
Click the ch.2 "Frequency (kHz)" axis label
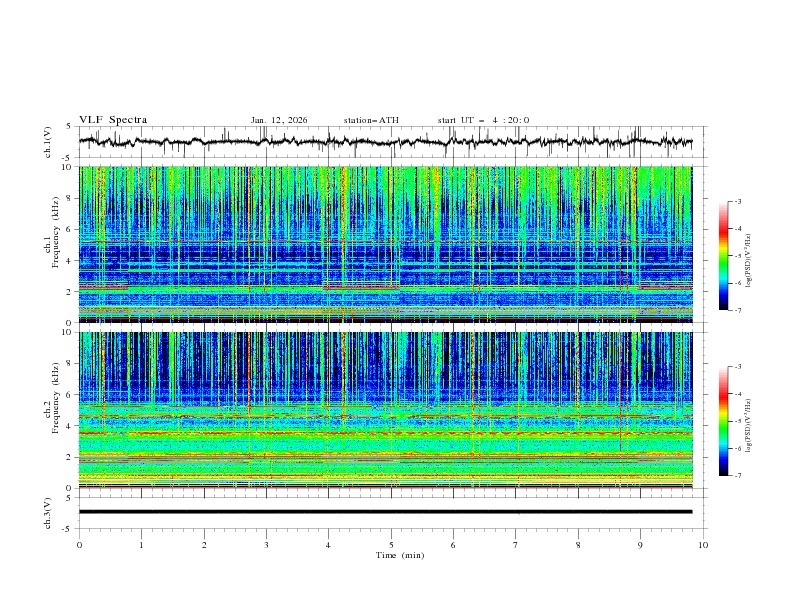click(56, 398)
